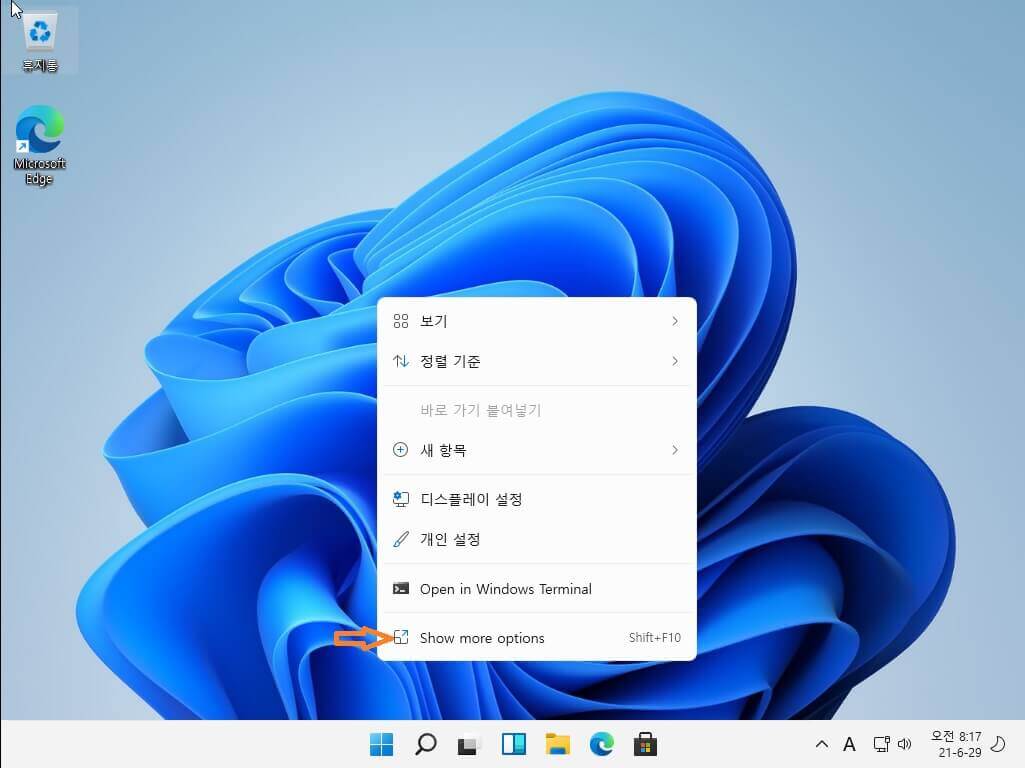Select the Recycle Bin desktop icon
This screenshot has width=1025, height=768.
coord(40,41)
